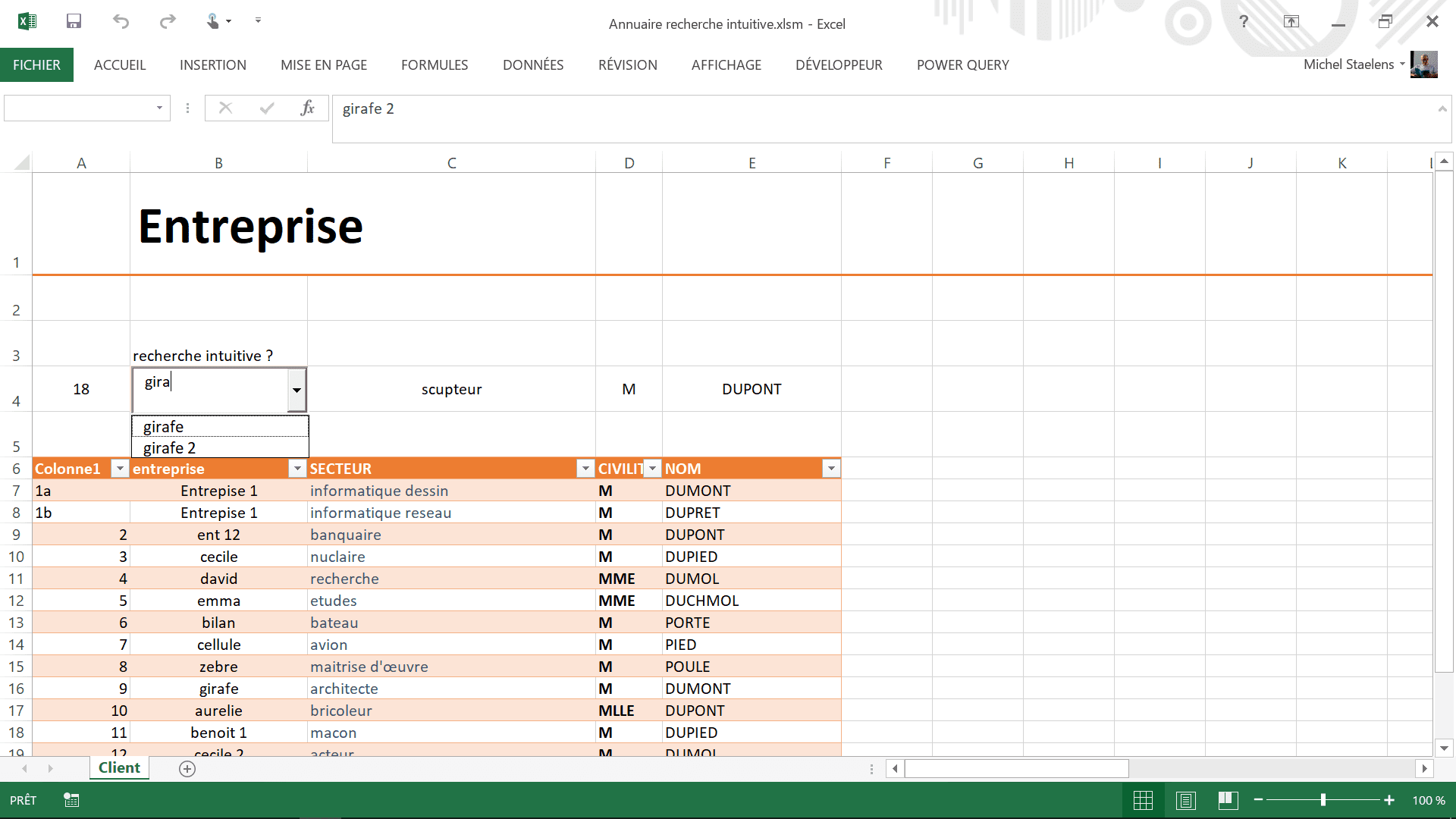Viewport: 1456px width, 819px height.
Task: Choose 'girafe 2' from the suggestion list
Action: pyautogui.click(x=170, y=448)
